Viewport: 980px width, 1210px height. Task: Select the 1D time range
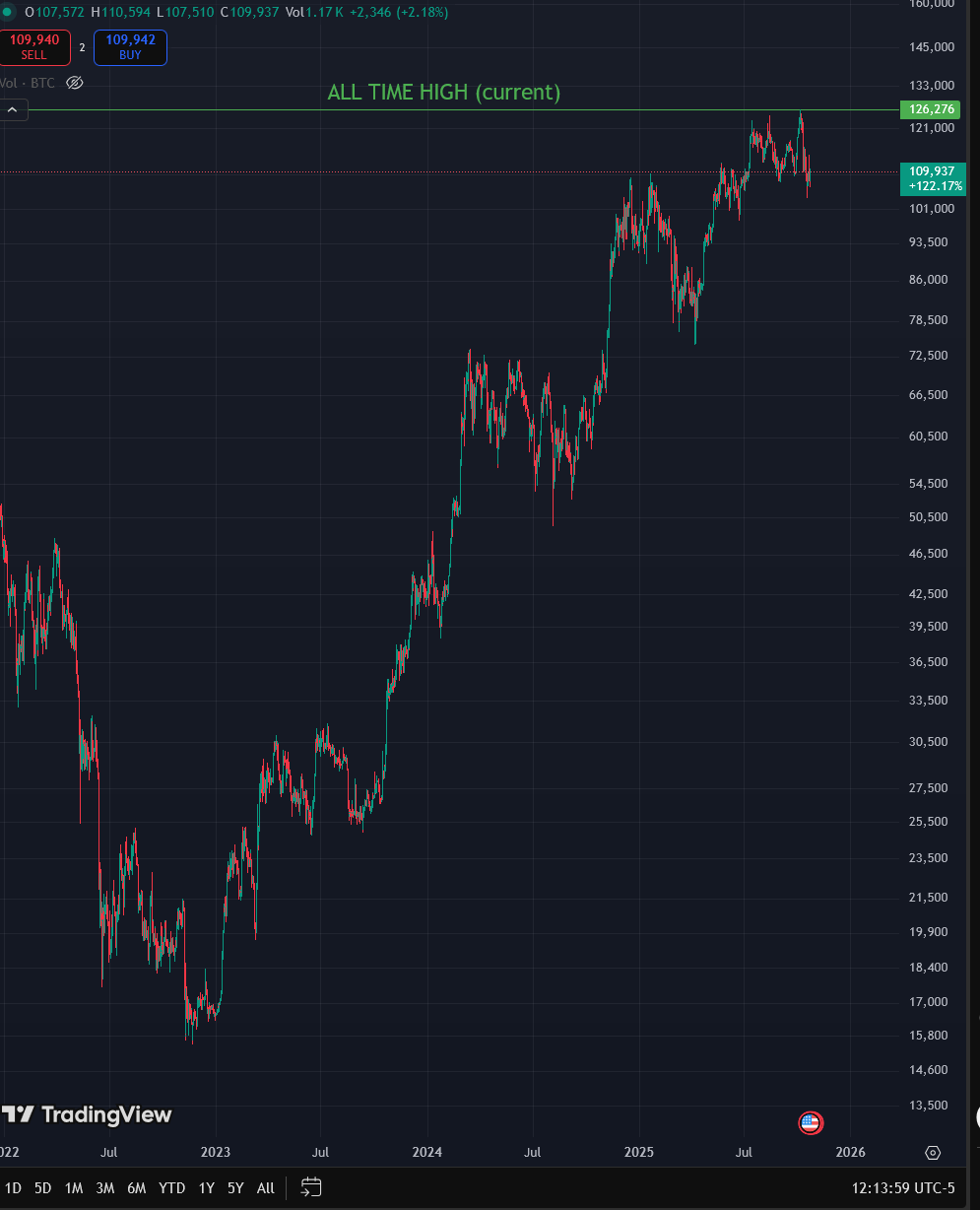pos(13,1188)
